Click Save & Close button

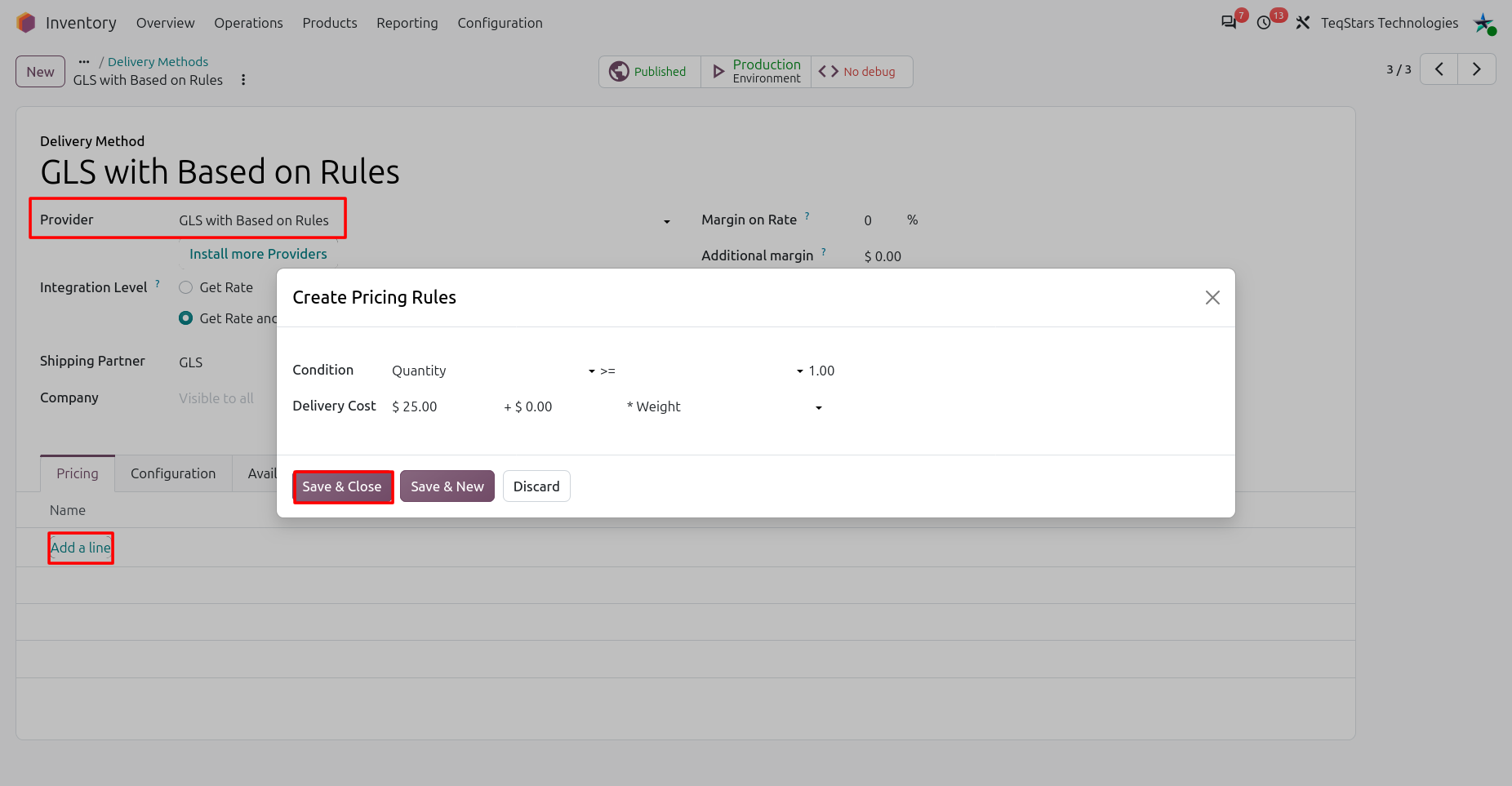pyautogui.click(x=342, y=486)
